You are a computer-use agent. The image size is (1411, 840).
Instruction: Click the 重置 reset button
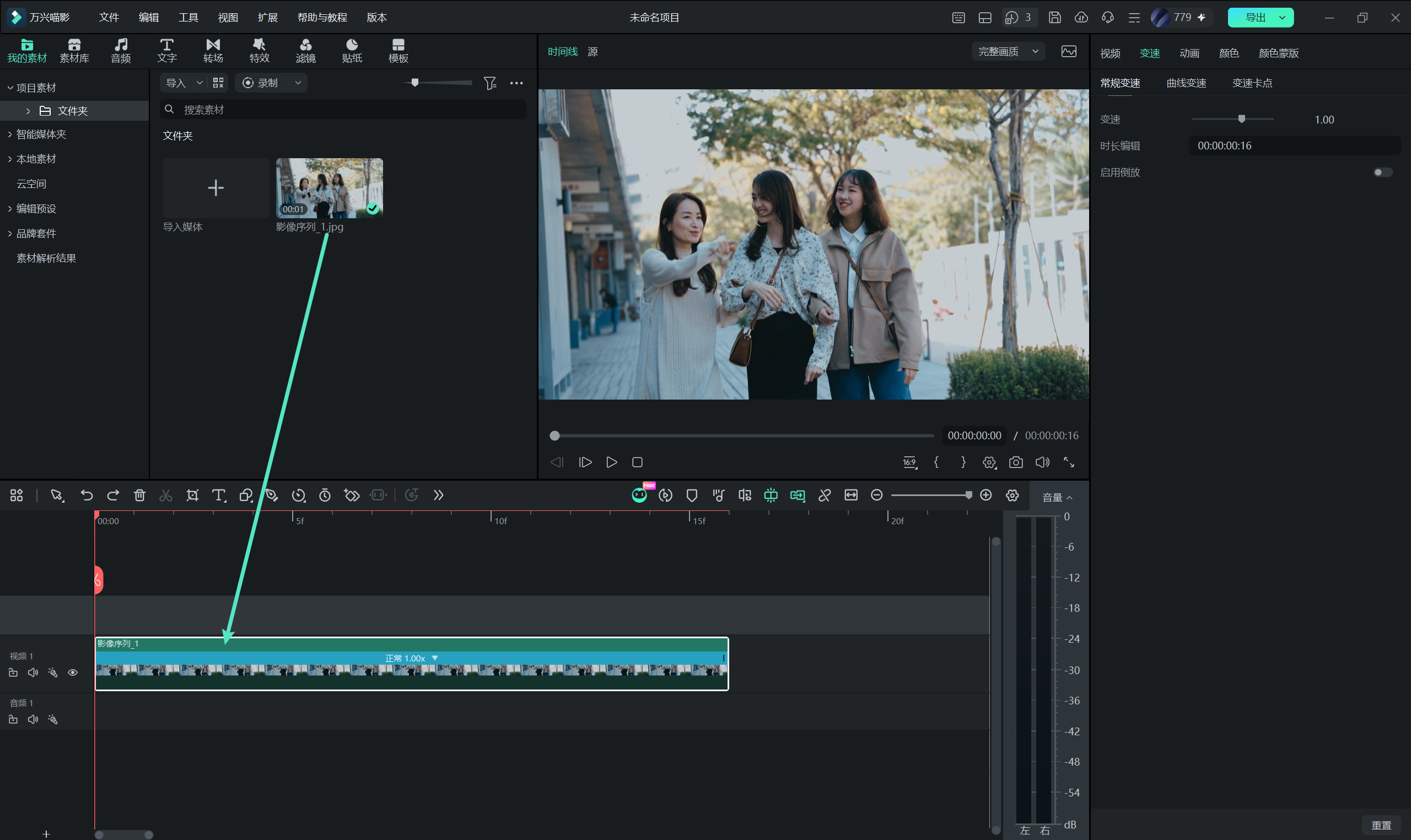[1381, 825]
